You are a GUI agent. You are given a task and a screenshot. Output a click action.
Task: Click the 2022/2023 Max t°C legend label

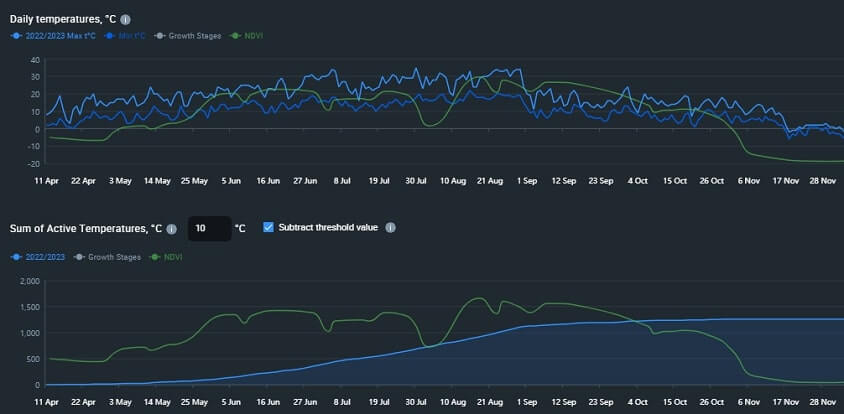(60, 36)
